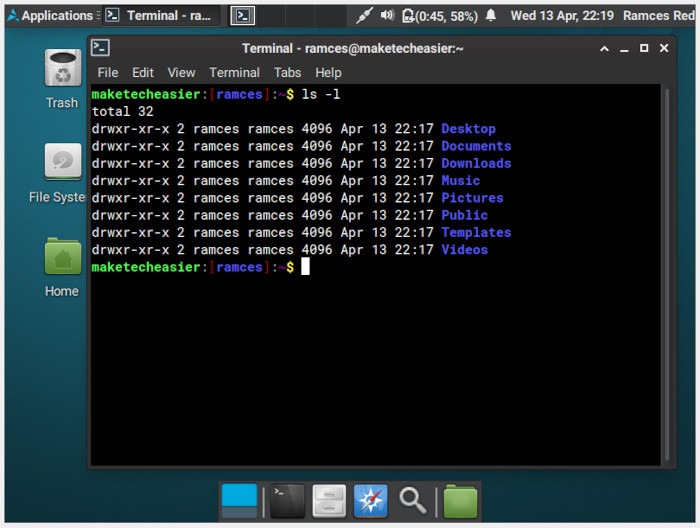Click the Desktop directory name in listing
The width and height of the screenshot is (700, 528).
point(468,129)
